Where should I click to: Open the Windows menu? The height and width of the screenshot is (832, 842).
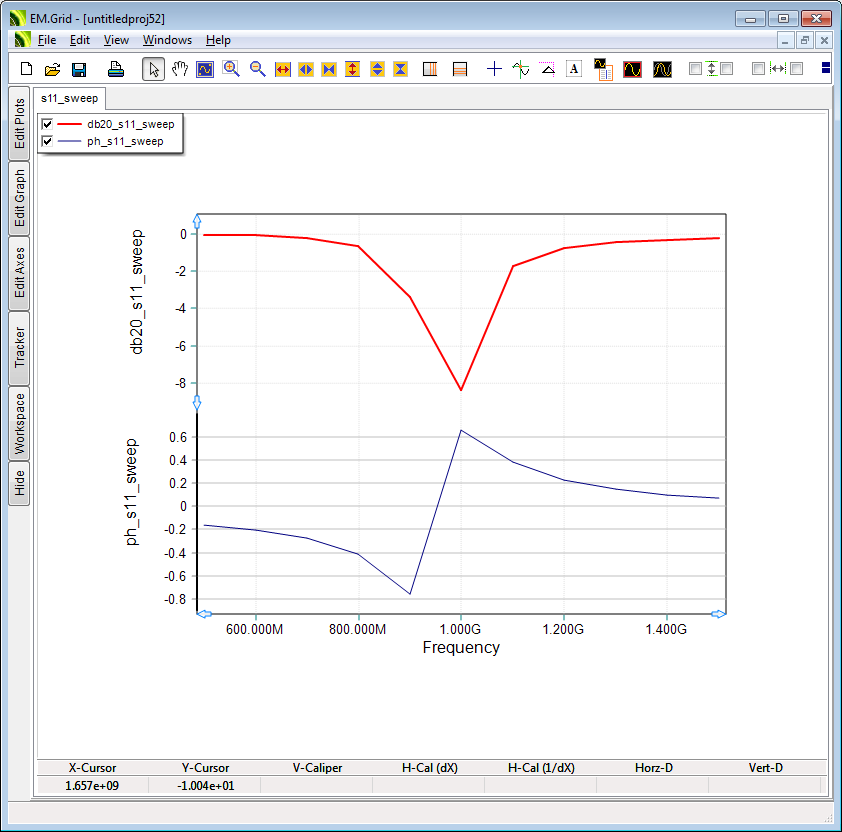point(167,40)
